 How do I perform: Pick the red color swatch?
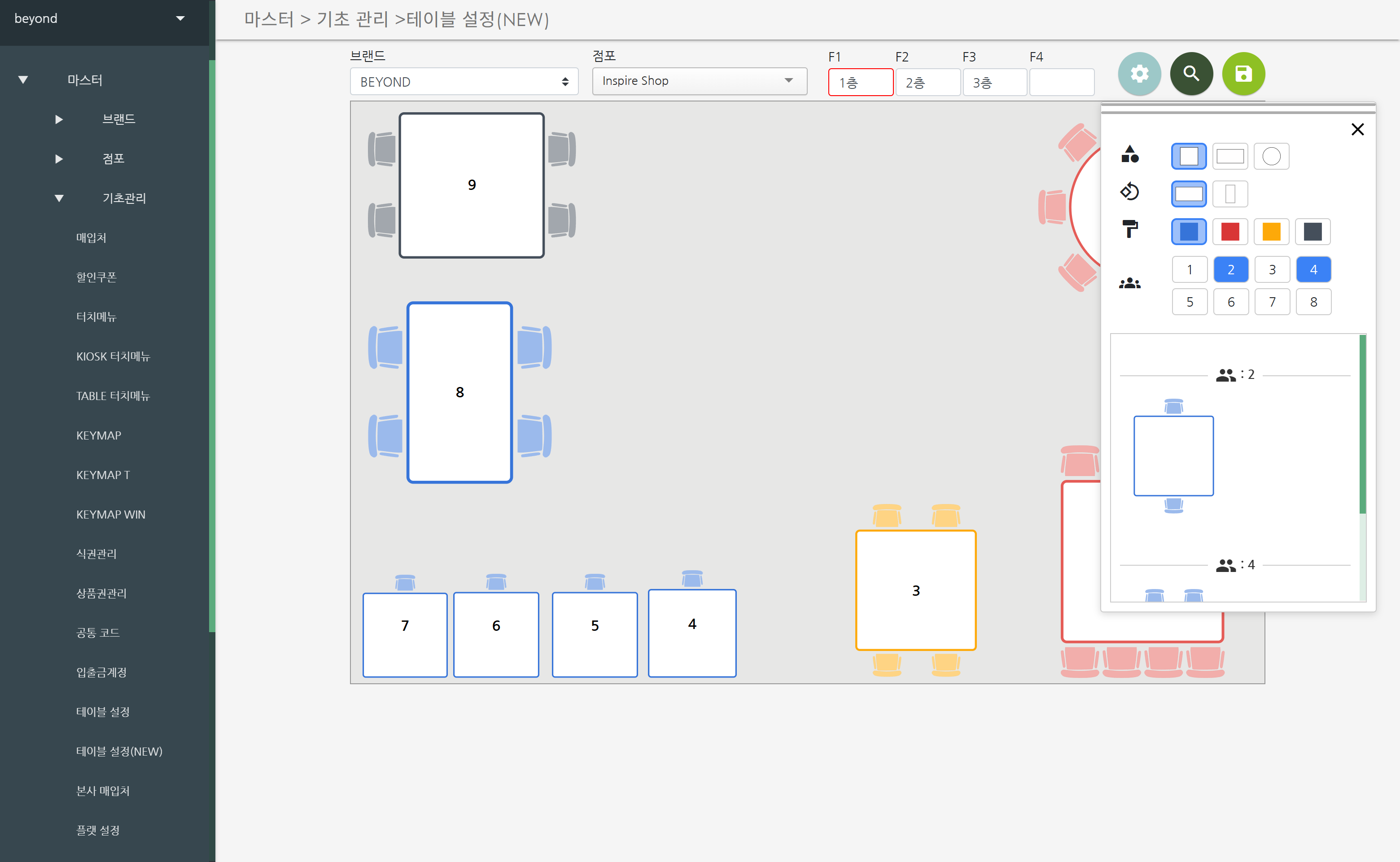tap(1229, 232)
